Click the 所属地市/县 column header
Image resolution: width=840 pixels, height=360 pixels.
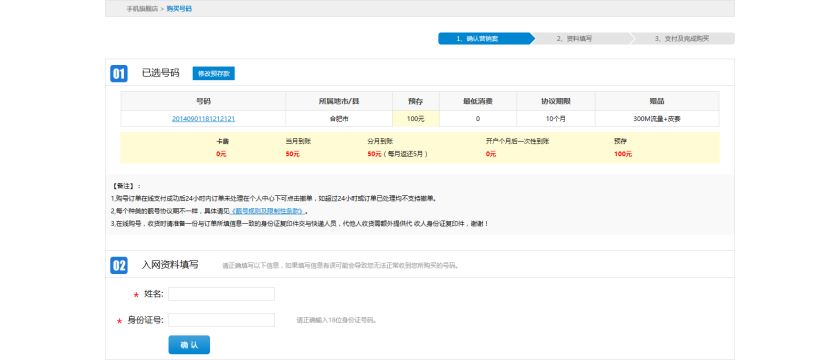pos(339,101)
